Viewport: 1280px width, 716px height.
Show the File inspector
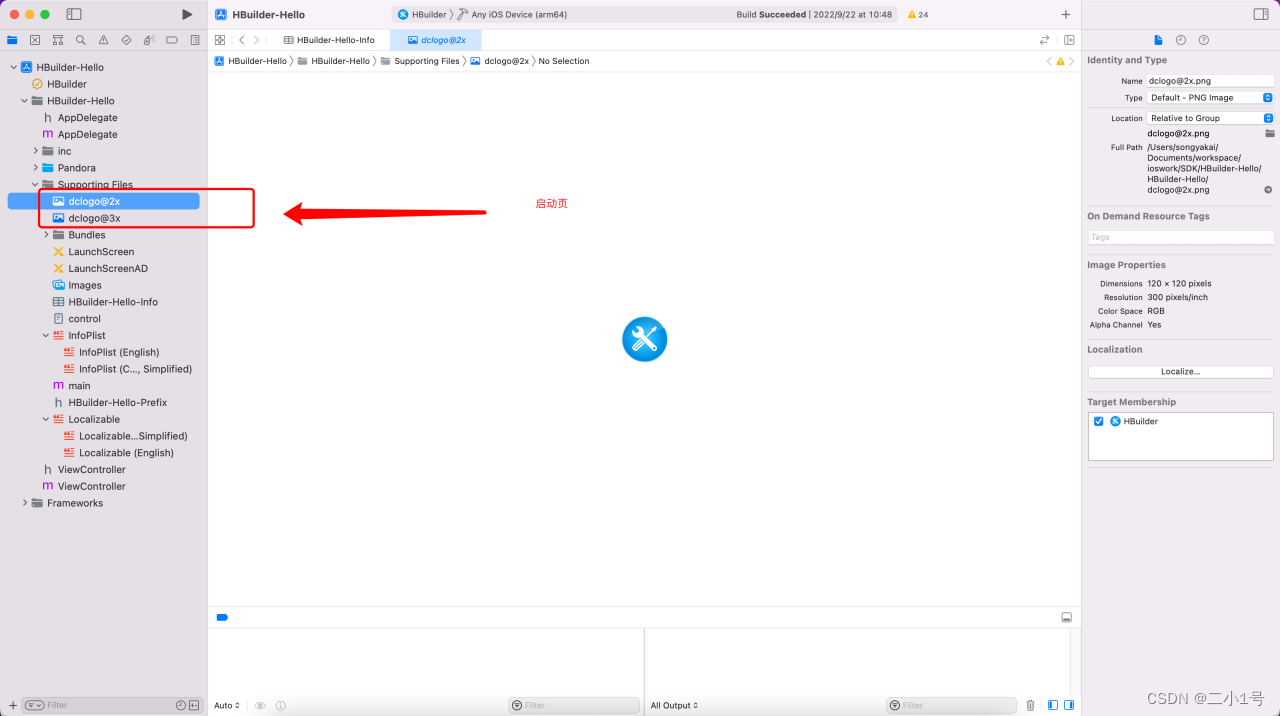(1158, 40)
